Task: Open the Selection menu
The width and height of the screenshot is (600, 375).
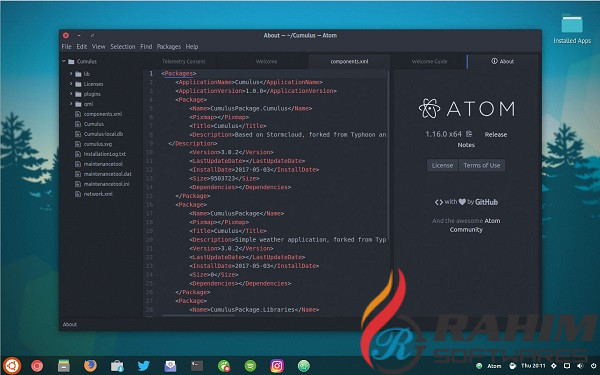Action: [123, 47]
